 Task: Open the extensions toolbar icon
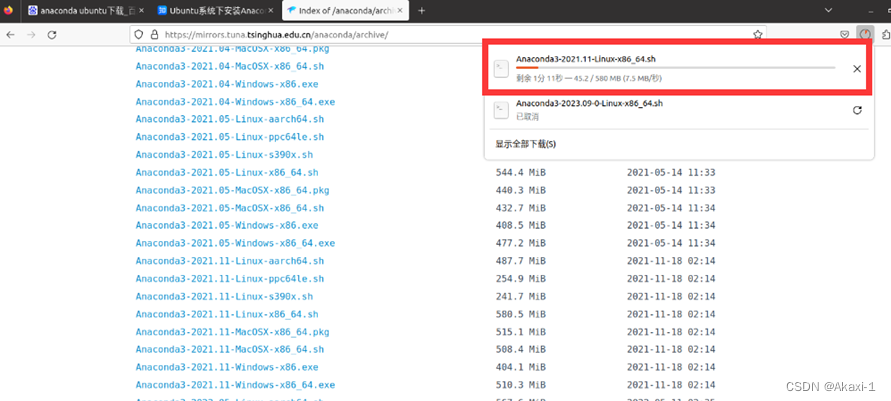[x=885, y=35]
